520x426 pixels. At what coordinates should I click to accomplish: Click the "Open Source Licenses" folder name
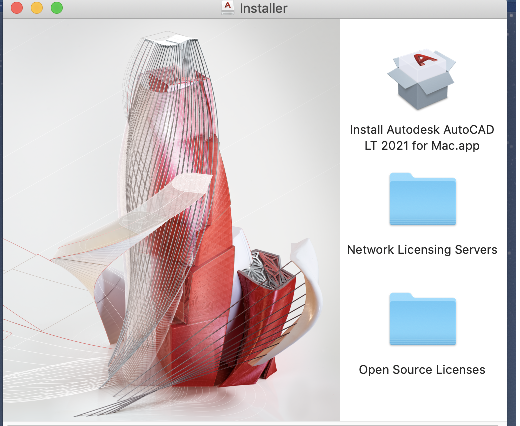coord(422,369)
